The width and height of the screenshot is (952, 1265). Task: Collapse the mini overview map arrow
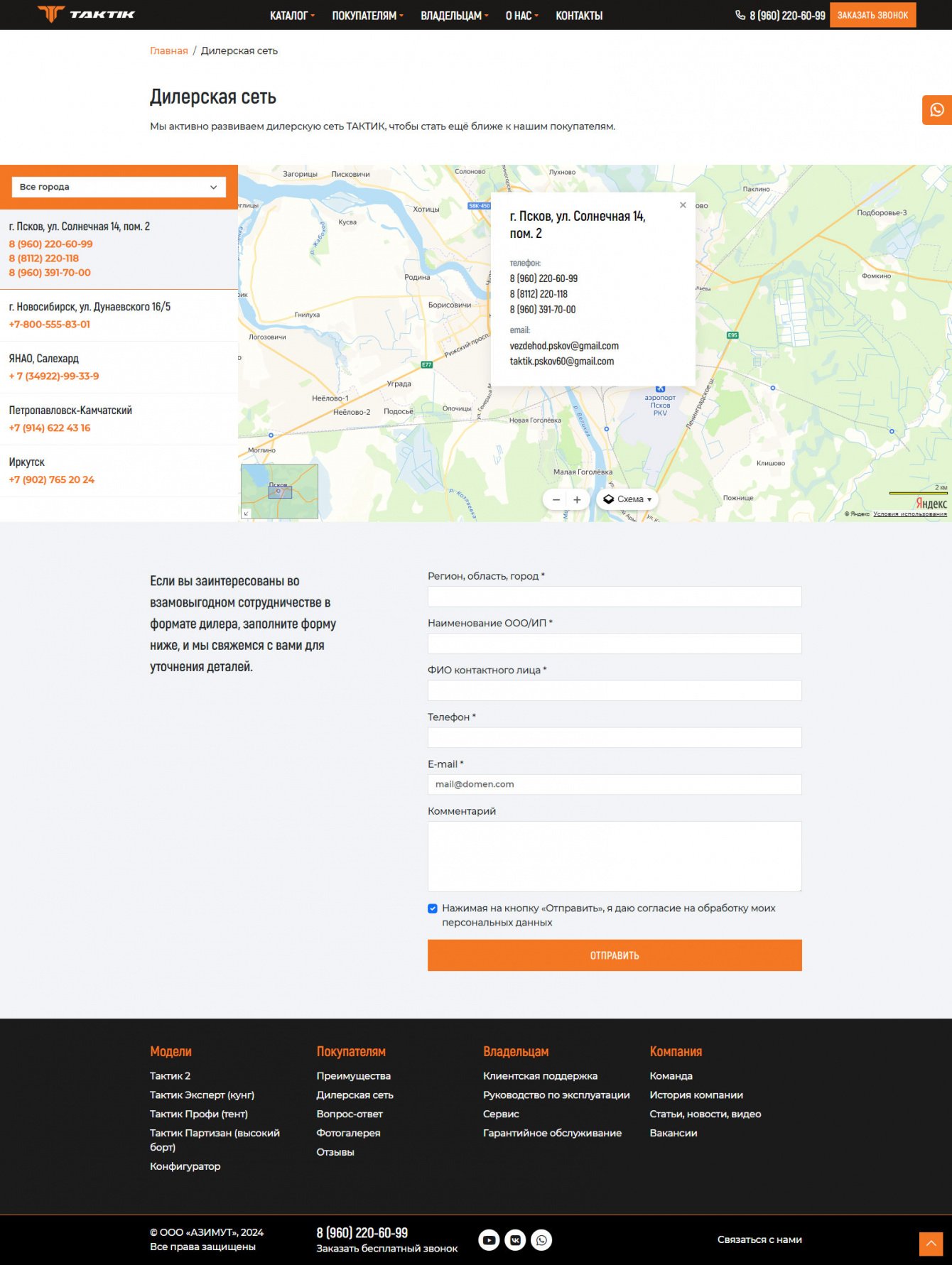[246, 514]
